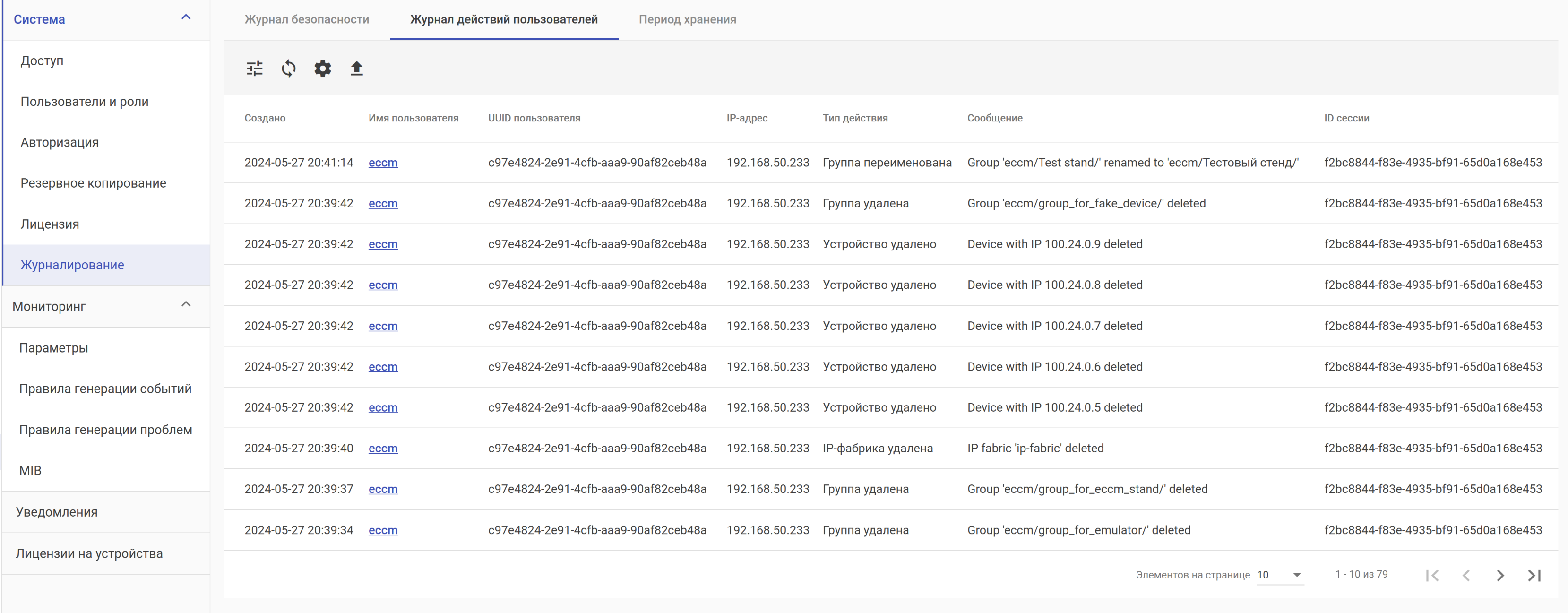Open items per page dropdown
Viewport: 1568px width, 613px height.
[x=1280, y=575]
